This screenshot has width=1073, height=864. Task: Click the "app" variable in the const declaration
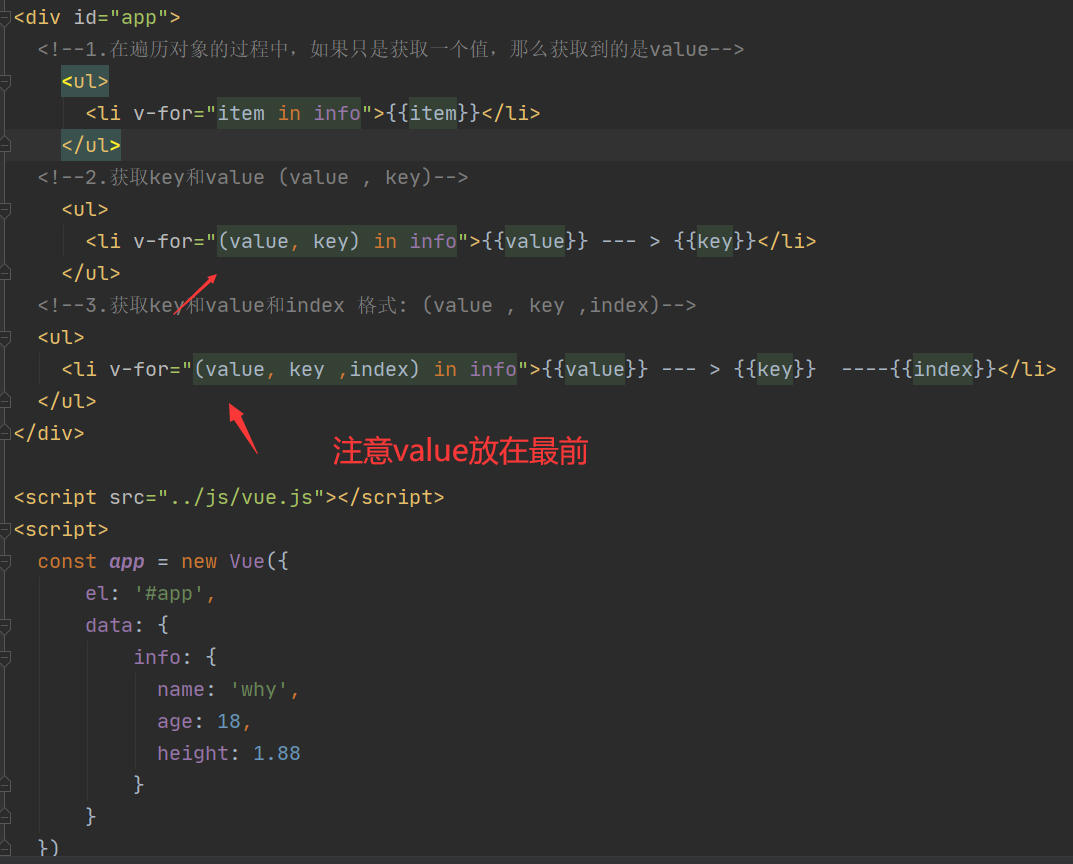pyautogui.click(x=127, y=562)
